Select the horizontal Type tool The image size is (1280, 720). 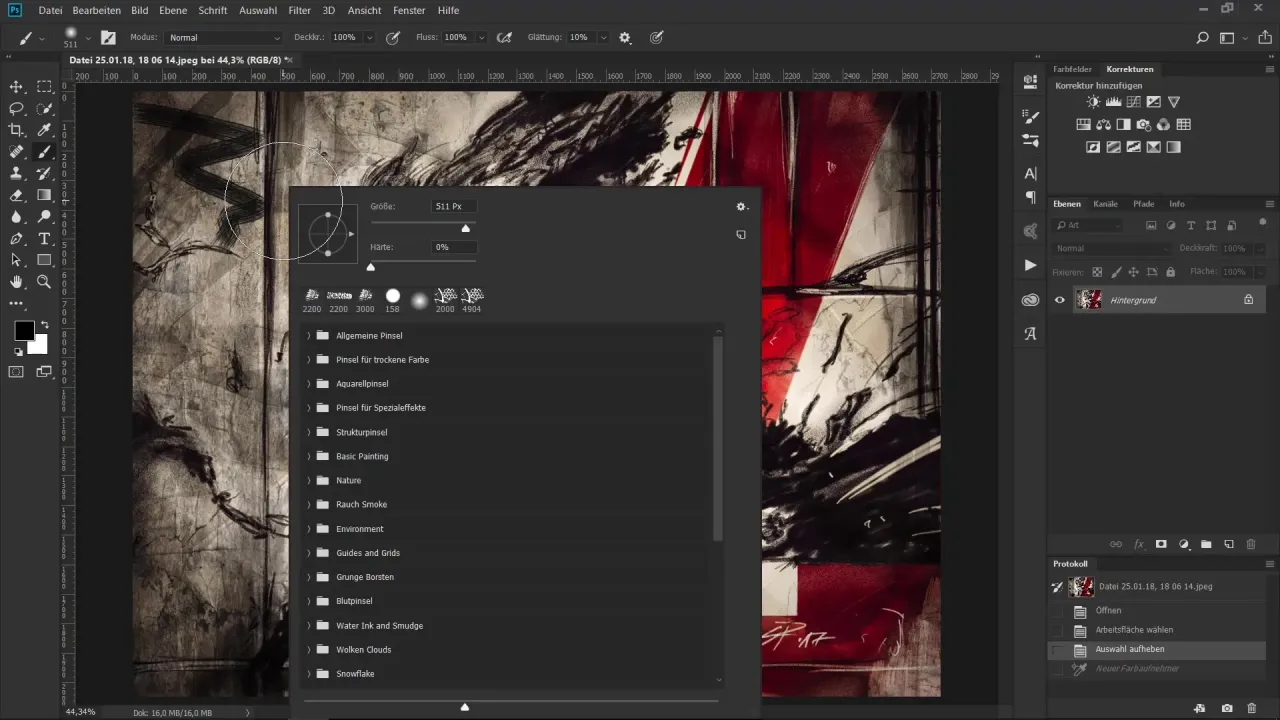(x=44, y=239)
